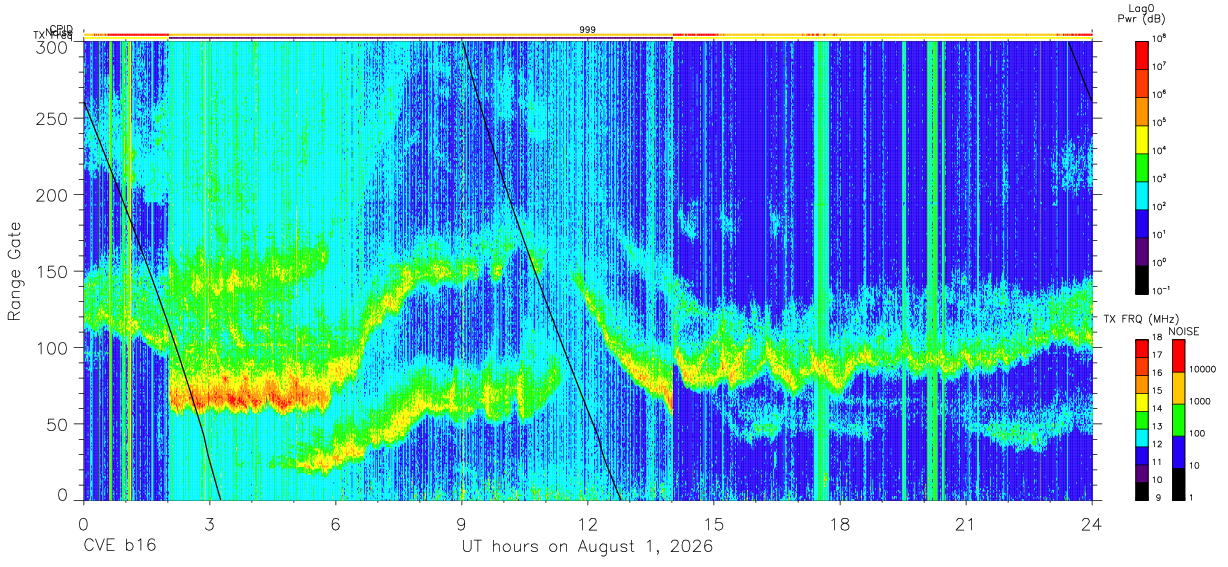This screenshot has height=567, width=1228.
Task: Select the 'UT hours on August 1, 2026' axis title
Action: pyautogui.click(x=587, y=547)
